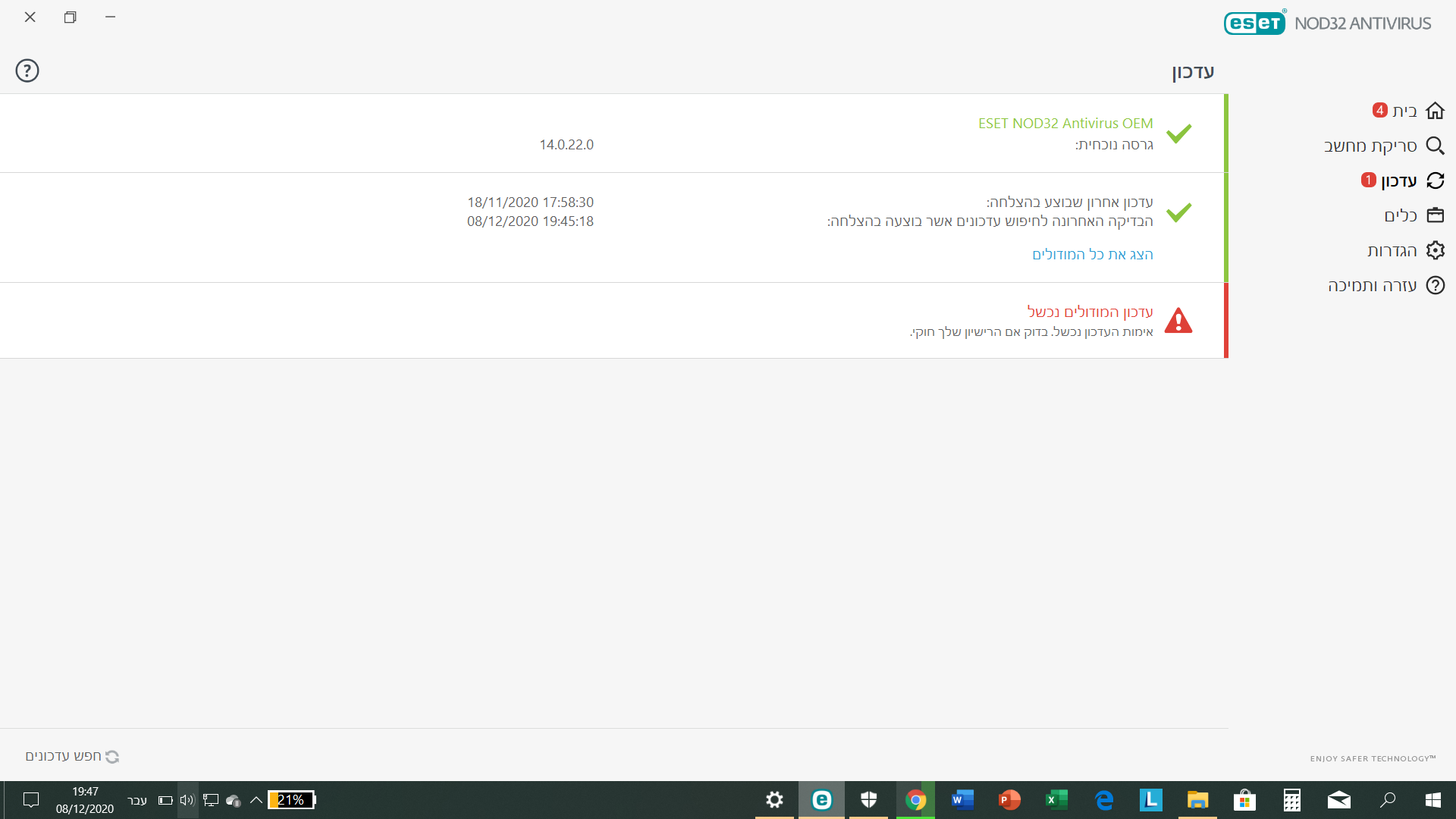The image size is (1456, 819).
Task: Open Settings (הגדרות) gear icon in sidebar
Action: pos(1435,250)
